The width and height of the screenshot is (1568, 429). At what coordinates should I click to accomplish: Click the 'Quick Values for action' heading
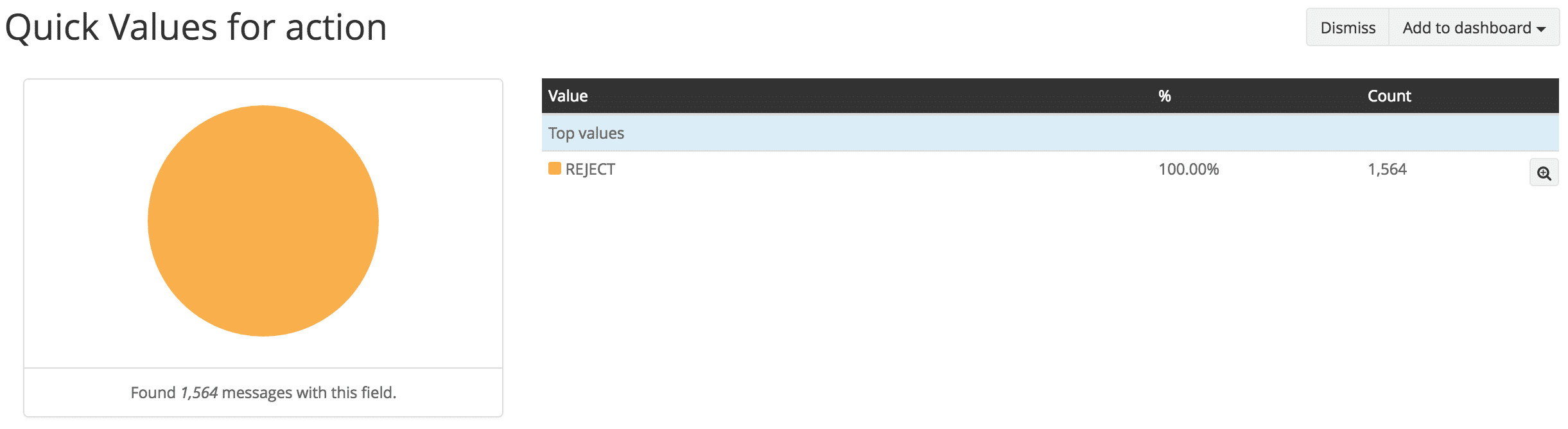(x=196, y=28)
